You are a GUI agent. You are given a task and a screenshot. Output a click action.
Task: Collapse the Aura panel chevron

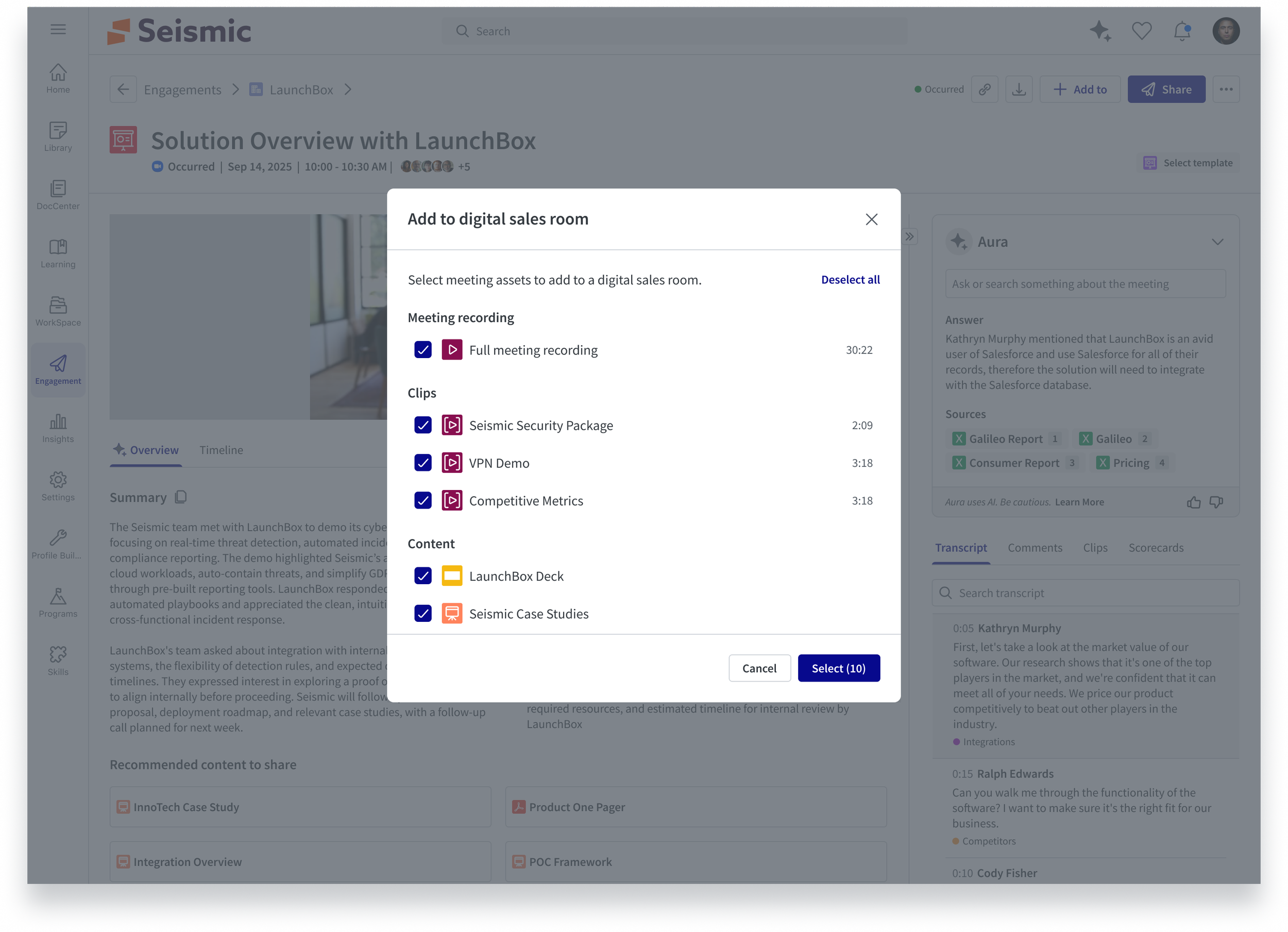click(x=1217, y=242)
